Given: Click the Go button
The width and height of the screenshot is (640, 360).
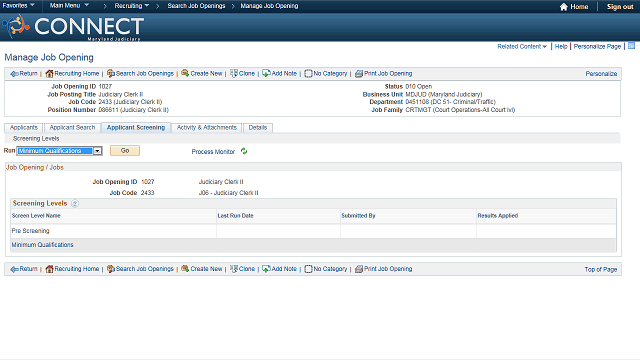Looking at the screenshot, I should (125, 151).
